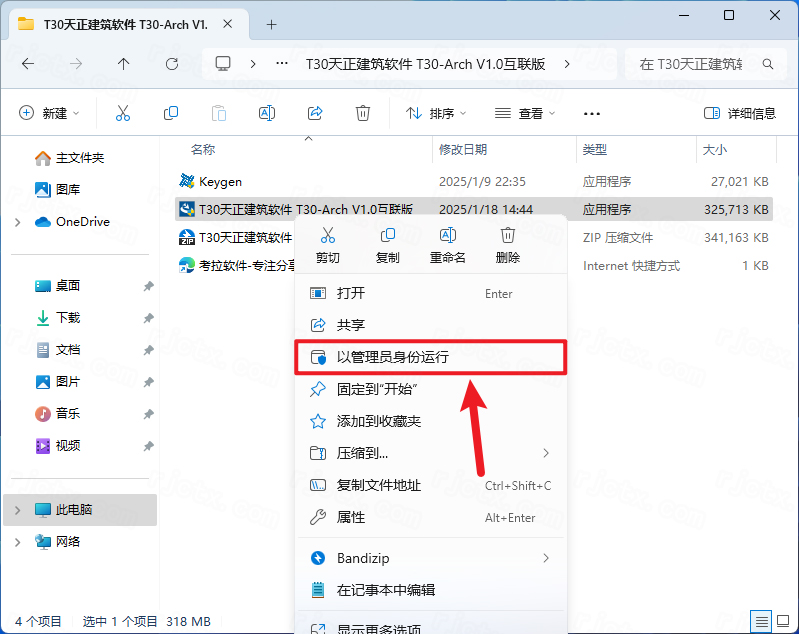Viewport: 799px width, 634px height.
Task: Choose Properties (属性) from context menu
Action: [x=351, y=517]
